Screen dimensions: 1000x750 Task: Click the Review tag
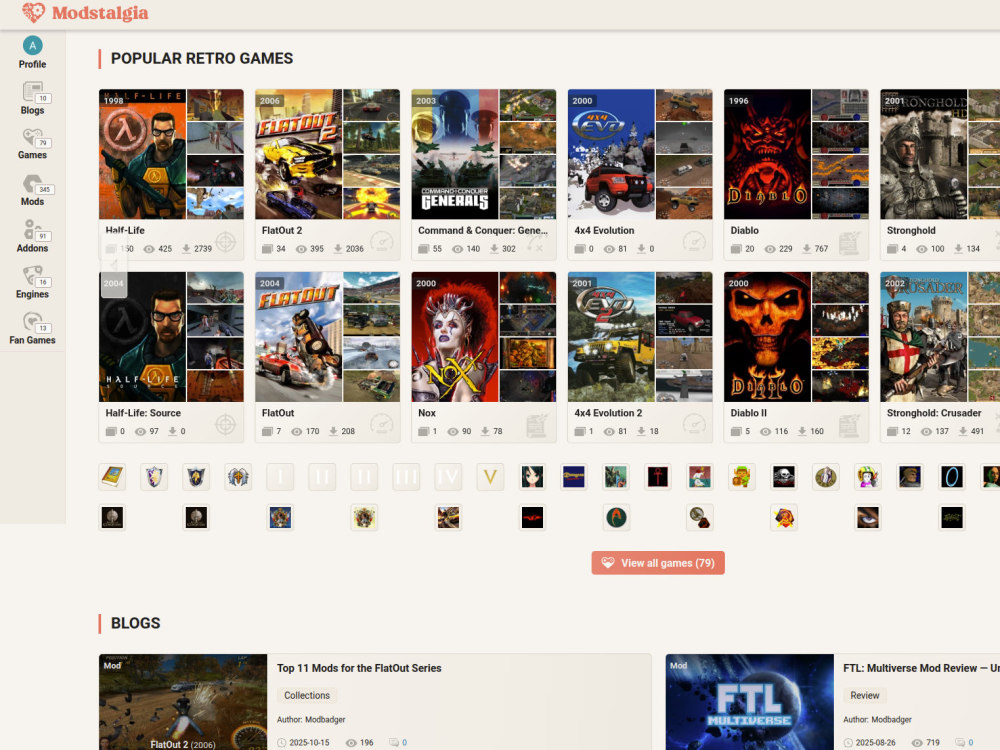pos(864,695)
